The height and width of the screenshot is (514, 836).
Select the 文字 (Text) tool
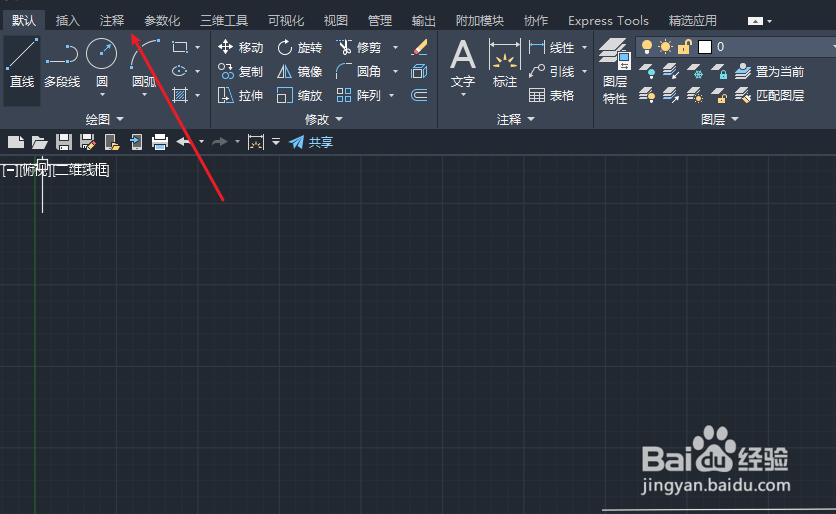coord(462,64)
